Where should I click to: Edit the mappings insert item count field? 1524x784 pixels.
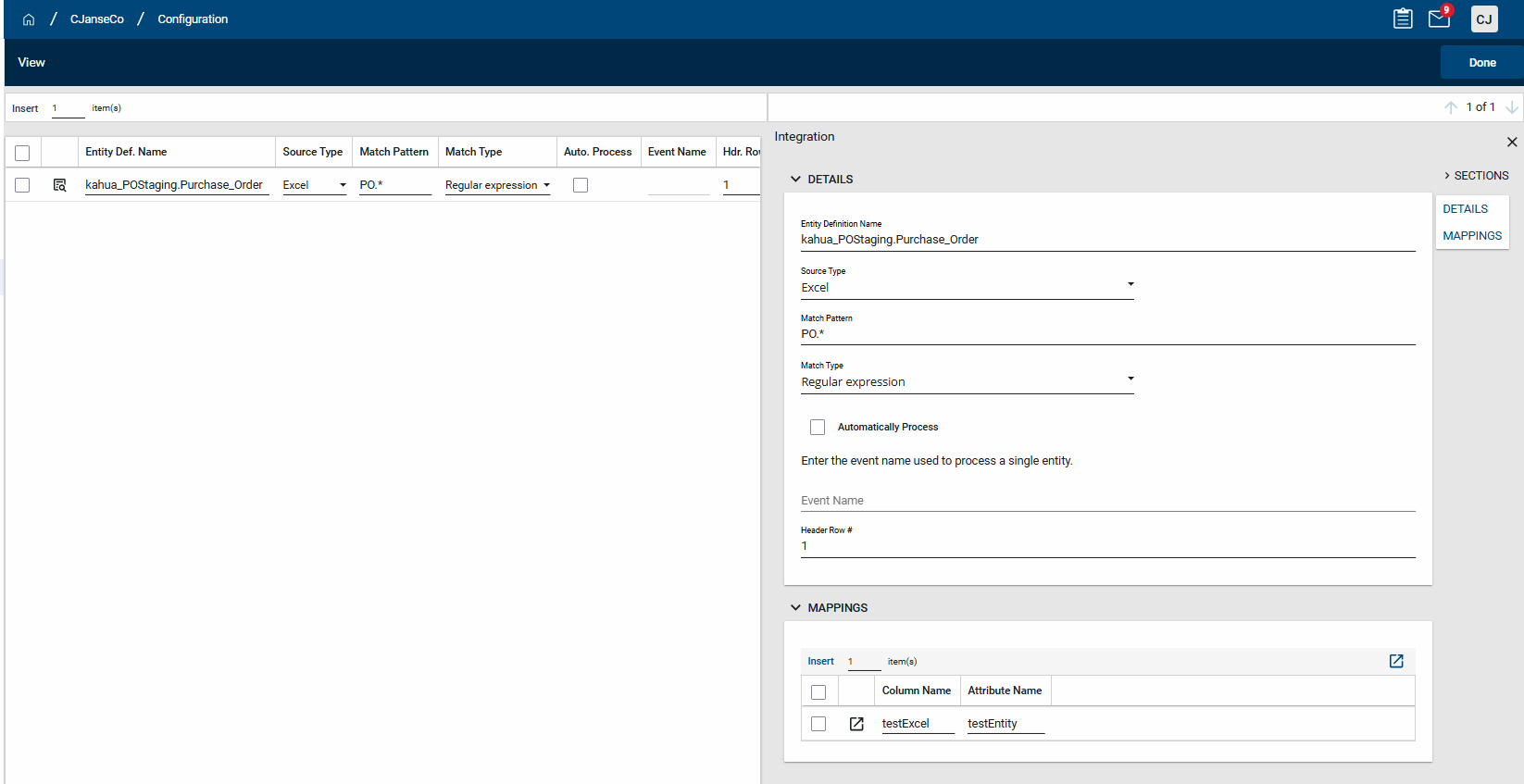(x=864, y=662)
